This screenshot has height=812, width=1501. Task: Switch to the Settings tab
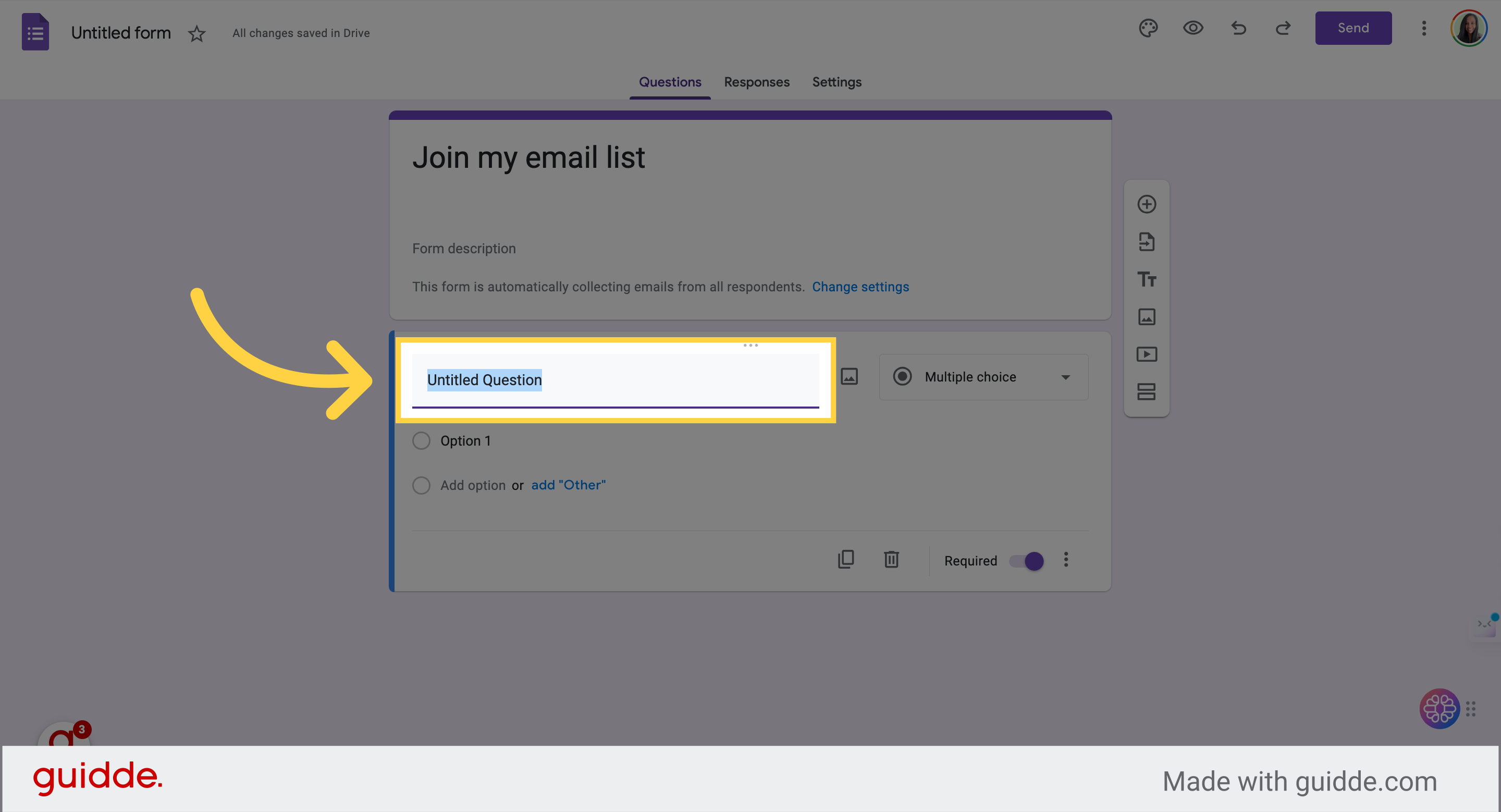[836, 82]
